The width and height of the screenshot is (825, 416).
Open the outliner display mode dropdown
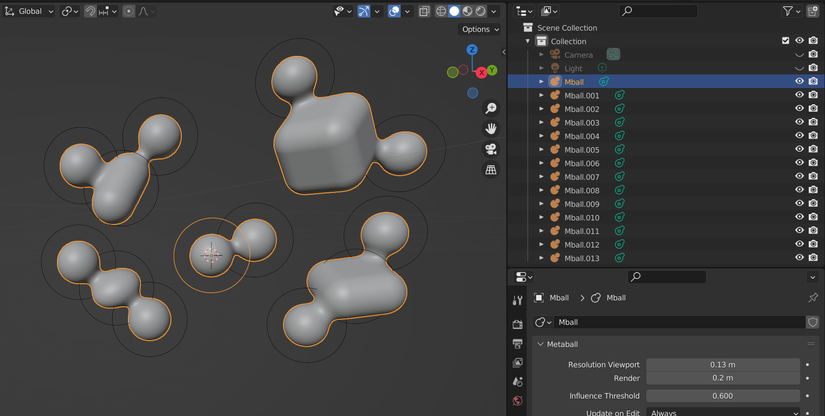point(549,11)
